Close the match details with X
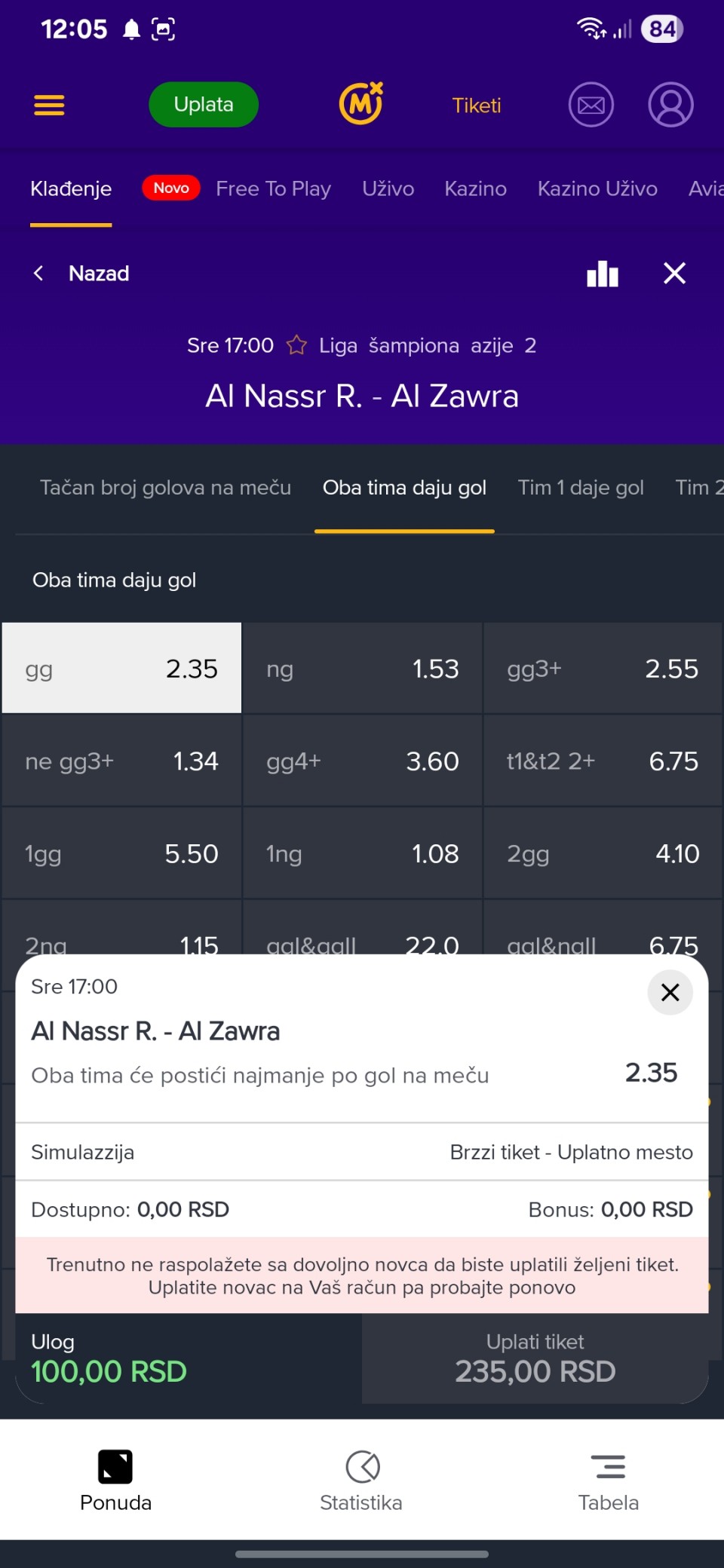The height and width of the screenshot is (1568, 724). [x=674, y=274]
